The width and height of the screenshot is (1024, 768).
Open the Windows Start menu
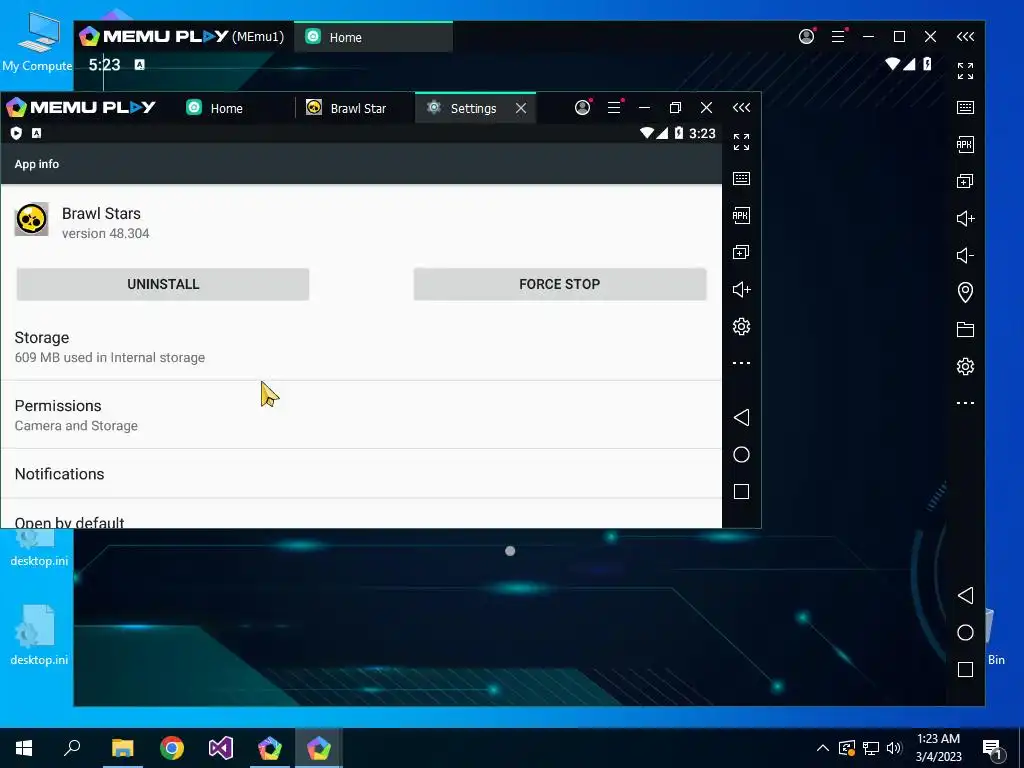(24, 748)
